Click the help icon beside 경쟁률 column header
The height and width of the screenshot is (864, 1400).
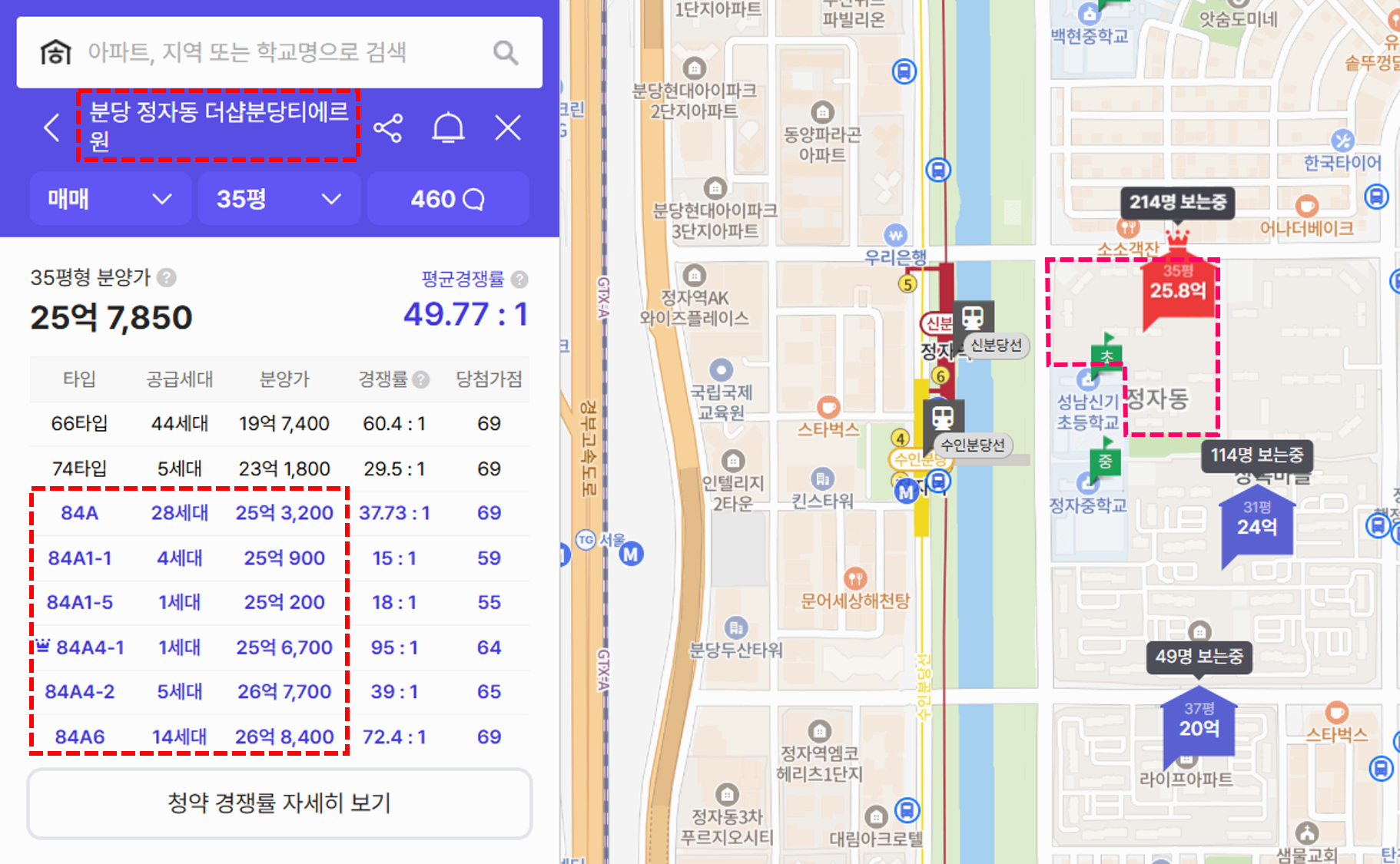pos(420,379)
